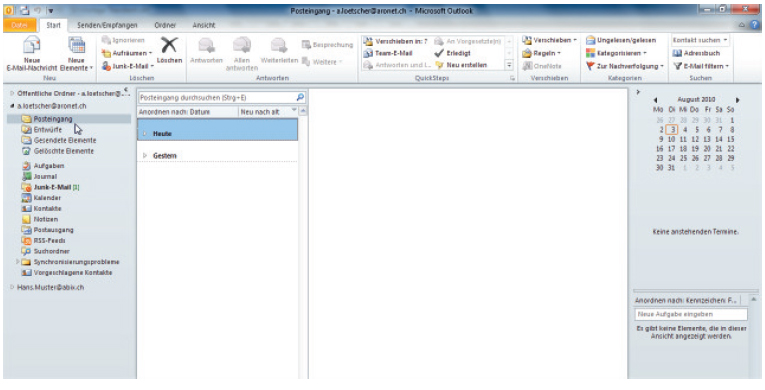Click search magnifier in Posteingang search box
Image resolution: width=765 pixels, height=390 pixels.
coord(300,98)
